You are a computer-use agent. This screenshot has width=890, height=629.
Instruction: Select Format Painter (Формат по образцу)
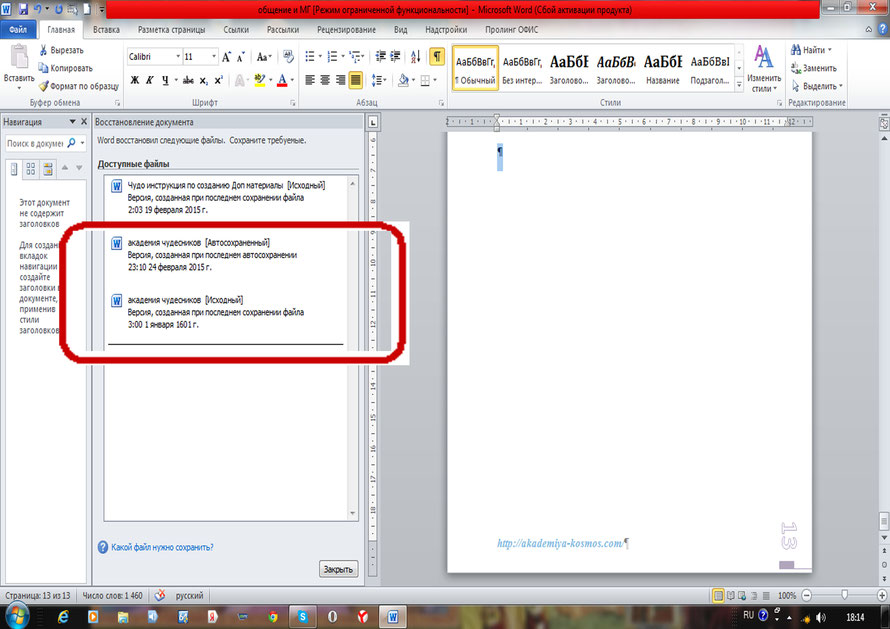[79, 86]
